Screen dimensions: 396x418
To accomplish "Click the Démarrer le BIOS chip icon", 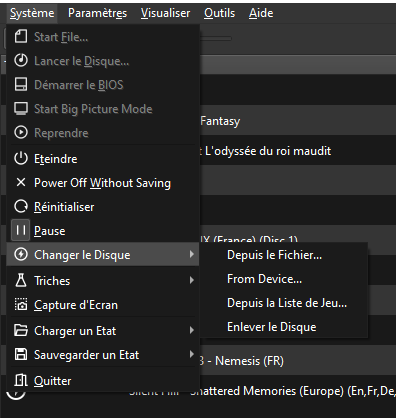I will (21, 85).
